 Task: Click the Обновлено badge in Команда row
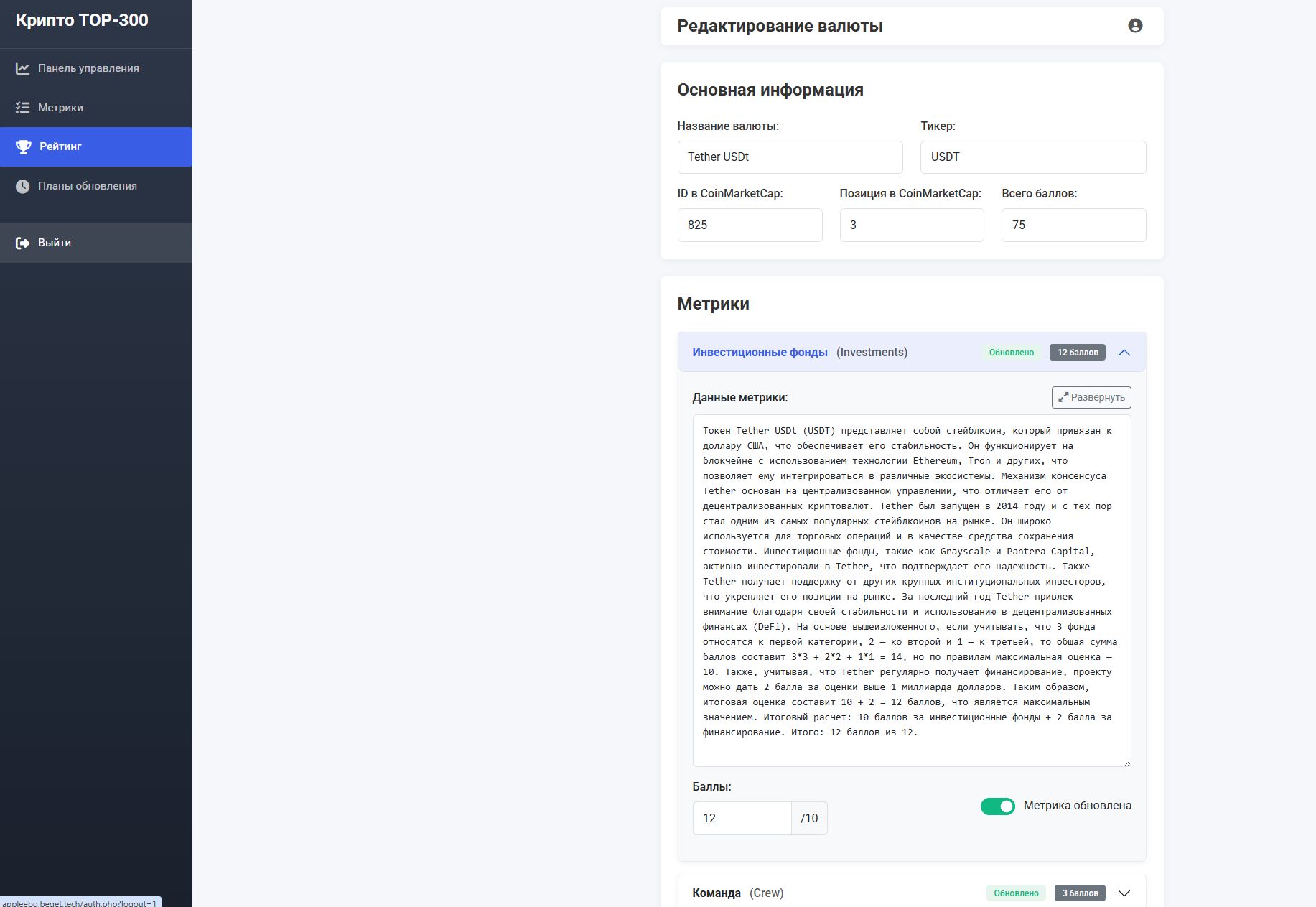tap(1016, 893)
